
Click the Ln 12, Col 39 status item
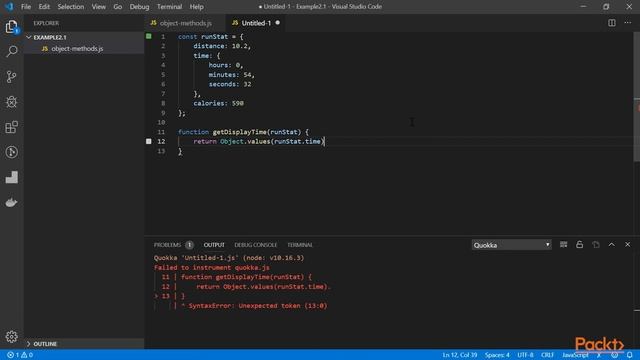point(460,355)
